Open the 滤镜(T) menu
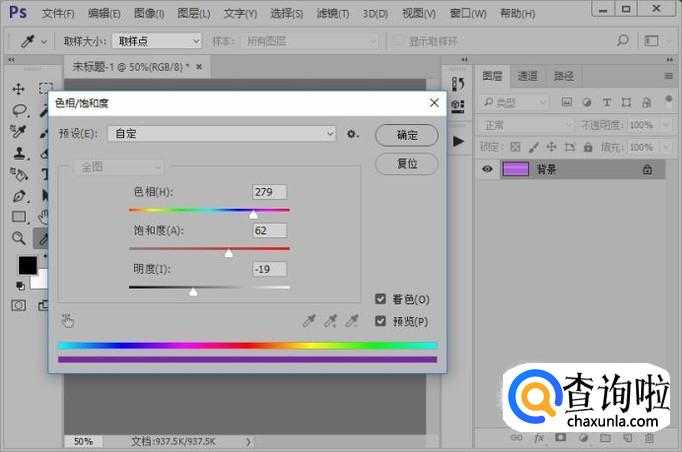Image resolution: width=682 pixels, height=452 pixels. pos(333,14)
